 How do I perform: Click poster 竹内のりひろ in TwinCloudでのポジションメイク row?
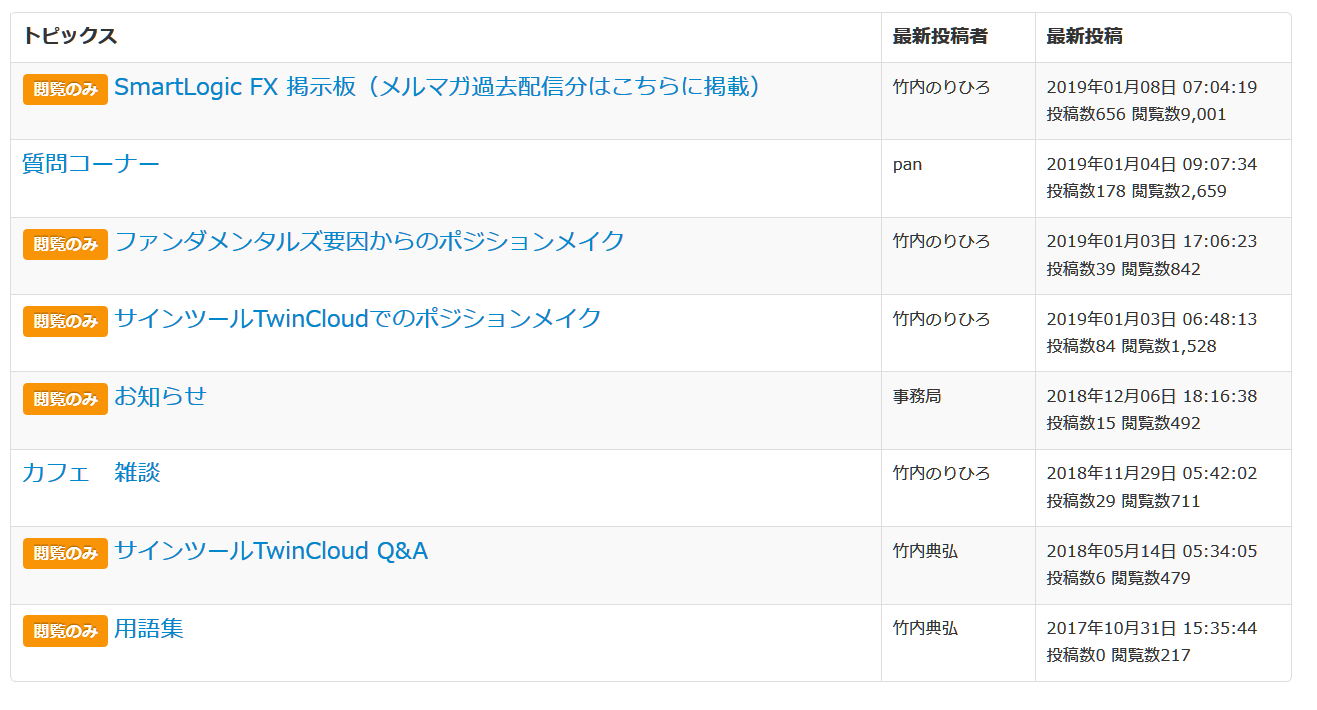tap(941, 319)
